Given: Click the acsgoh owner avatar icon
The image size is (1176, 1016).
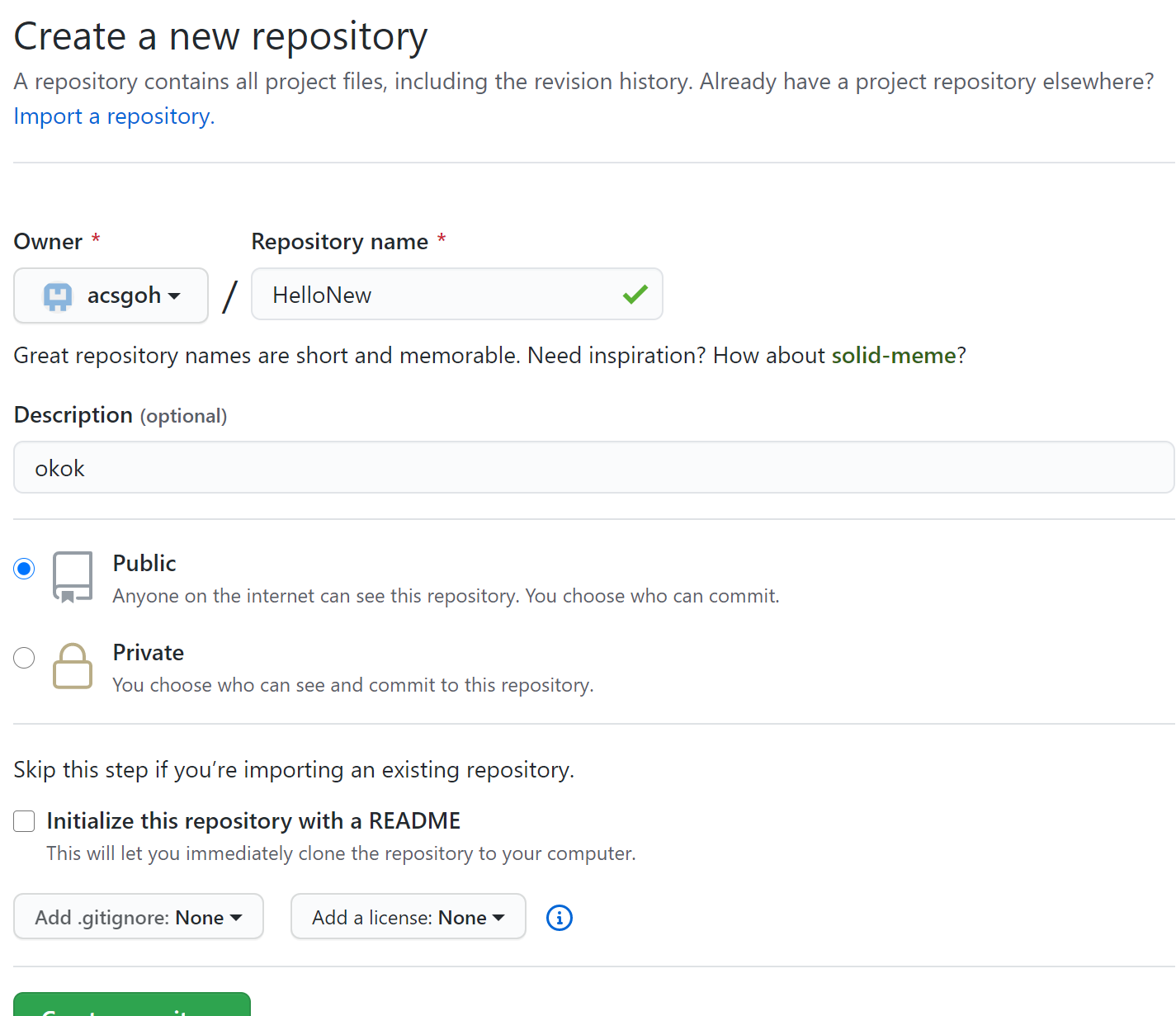Looking at the screenshot, I should (58, 296).
